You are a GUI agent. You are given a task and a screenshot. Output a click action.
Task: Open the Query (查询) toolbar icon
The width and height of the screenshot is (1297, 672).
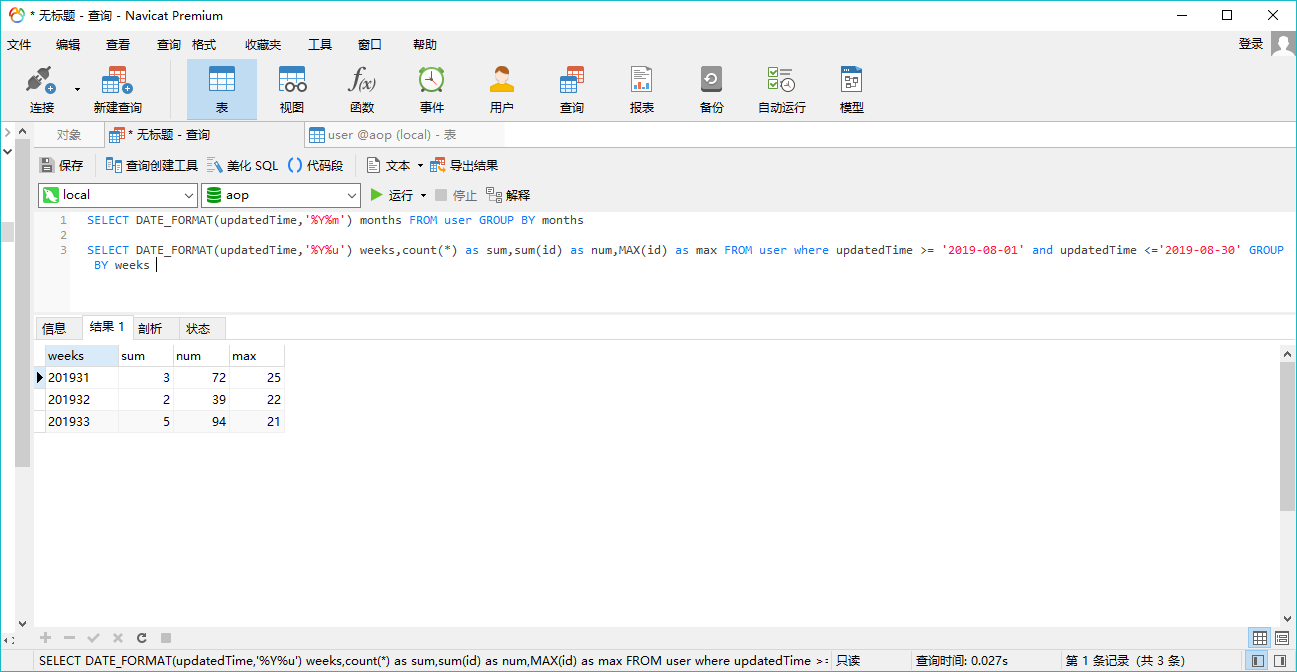click(572, 89)
